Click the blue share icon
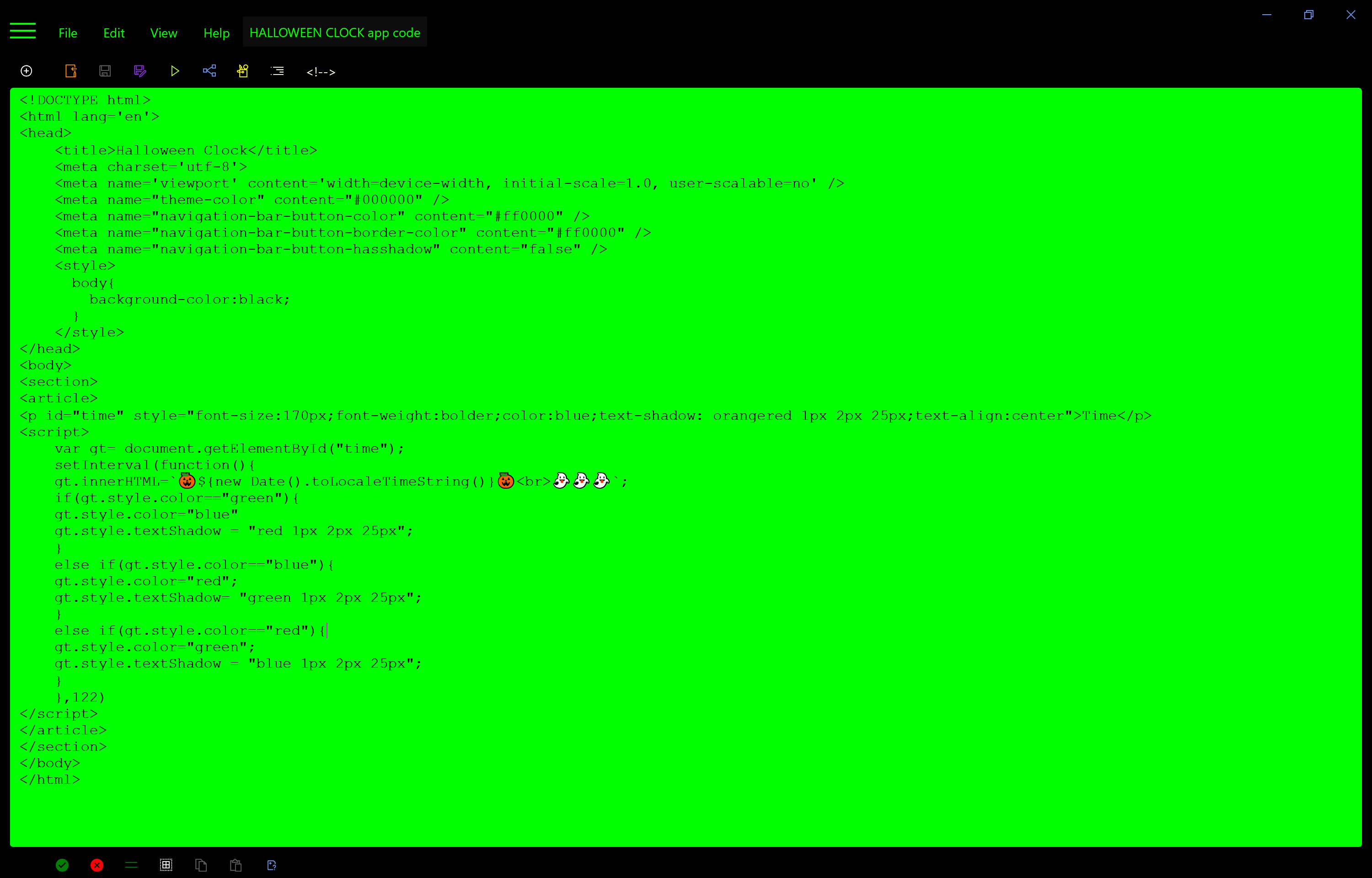This screenshot has height=878, width=1372. tap(209, 71)
